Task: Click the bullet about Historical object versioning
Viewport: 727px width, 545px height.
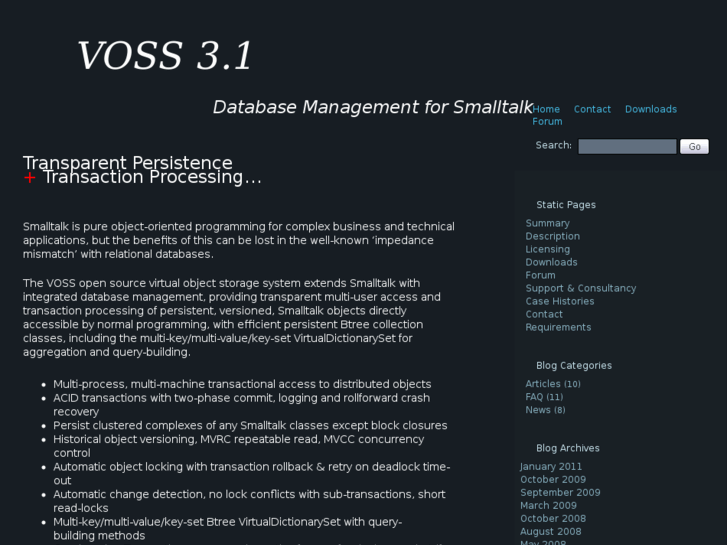Action: 238,446
